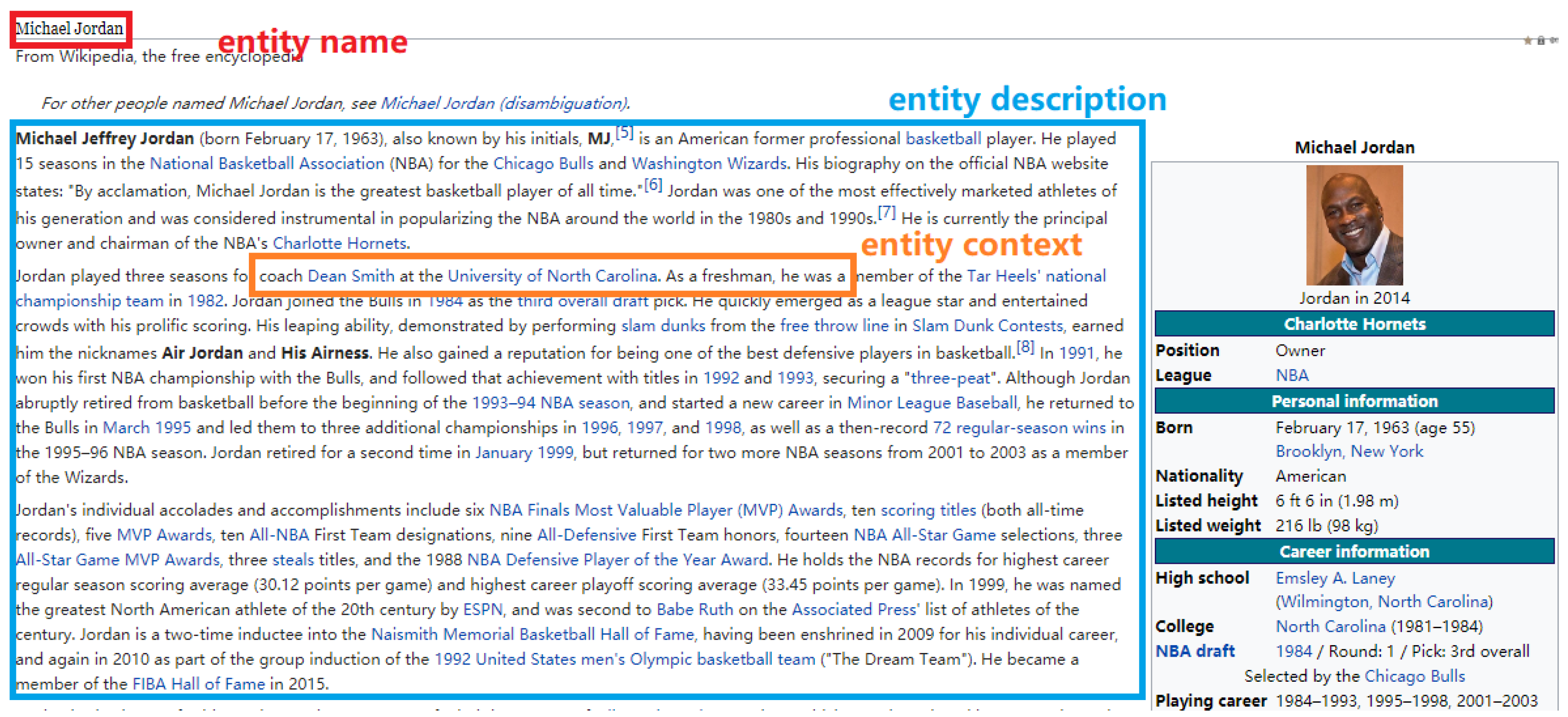Click the March 1995 link
This screenshot has width=1568, height=717.
(147, 428)
